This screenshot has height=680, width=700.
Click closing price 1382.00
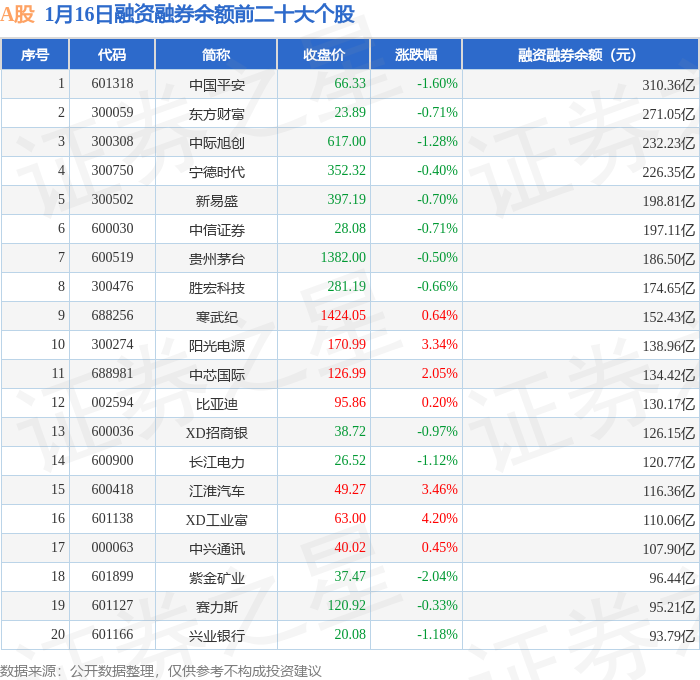pyautogui.click(x=343, y=258)
